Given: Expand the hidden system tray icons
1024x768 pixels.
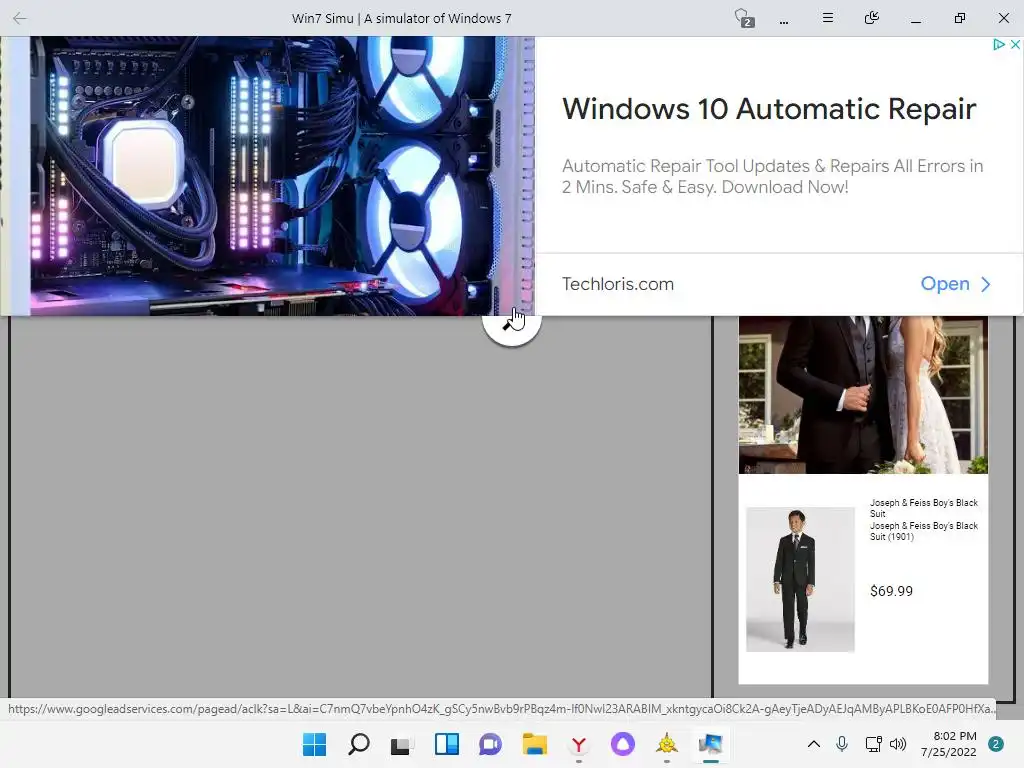Looking at the screenshot, I should coord(814,744).
